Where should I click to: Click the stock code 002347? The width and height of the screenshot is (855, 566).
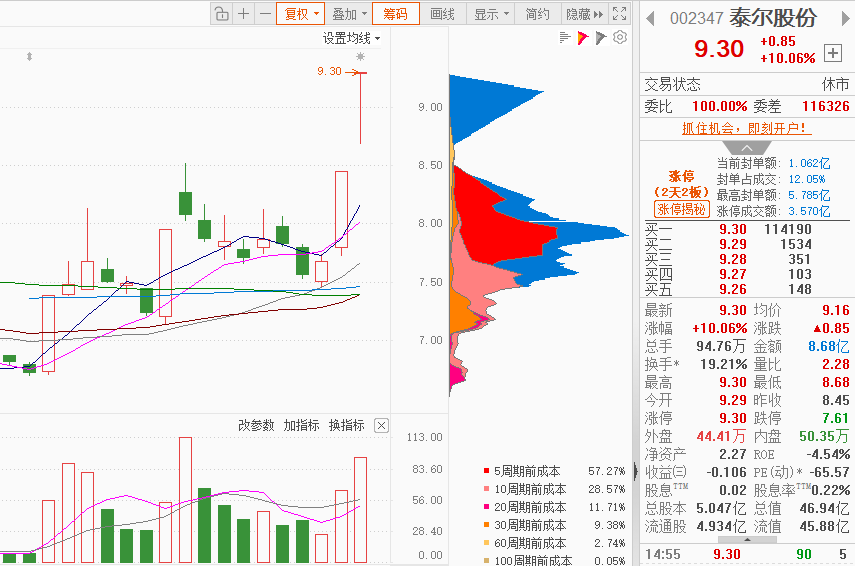coord(696,19)
